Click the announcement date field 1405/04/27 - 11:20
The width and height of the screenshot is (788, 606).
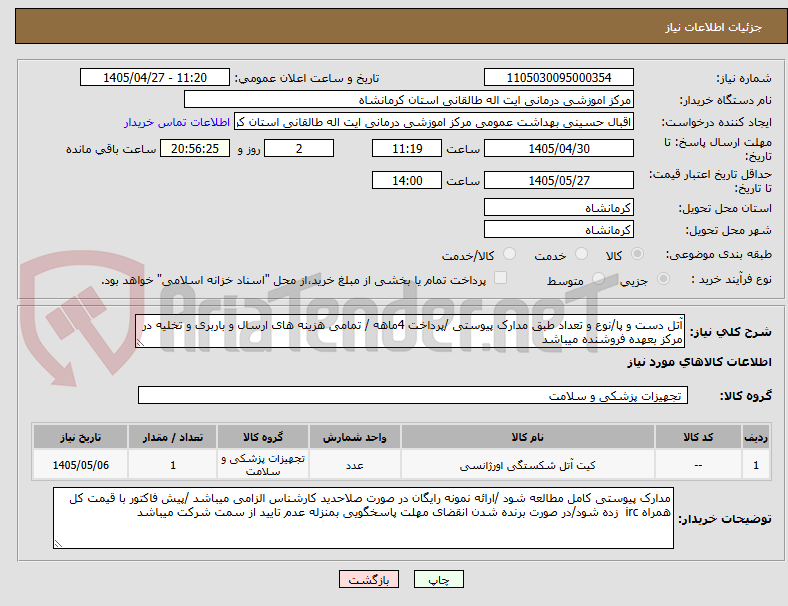click(x=155, y=77)
